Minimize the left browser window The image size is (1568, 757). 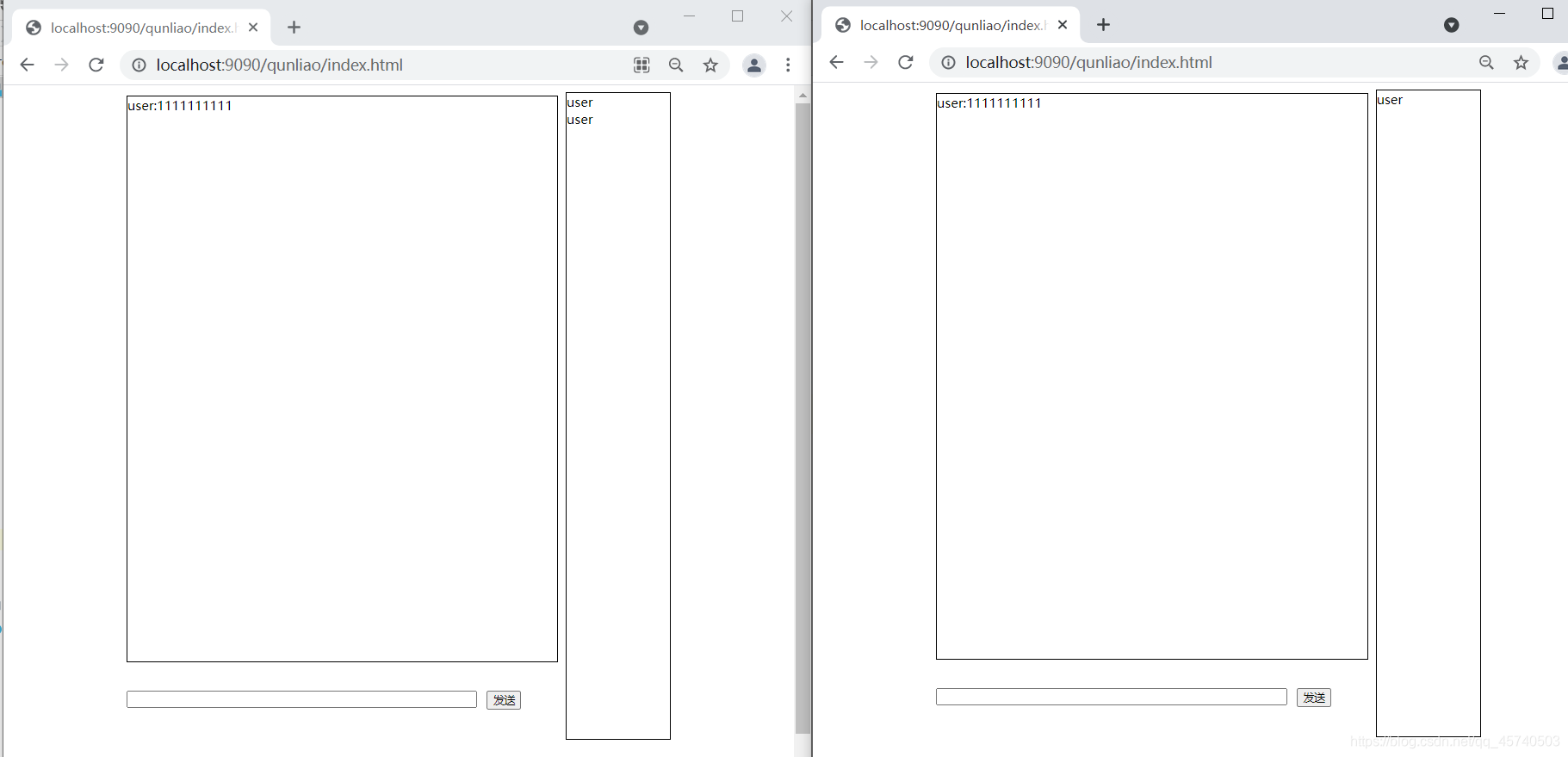pyautogui.click(x=689, y=16)
